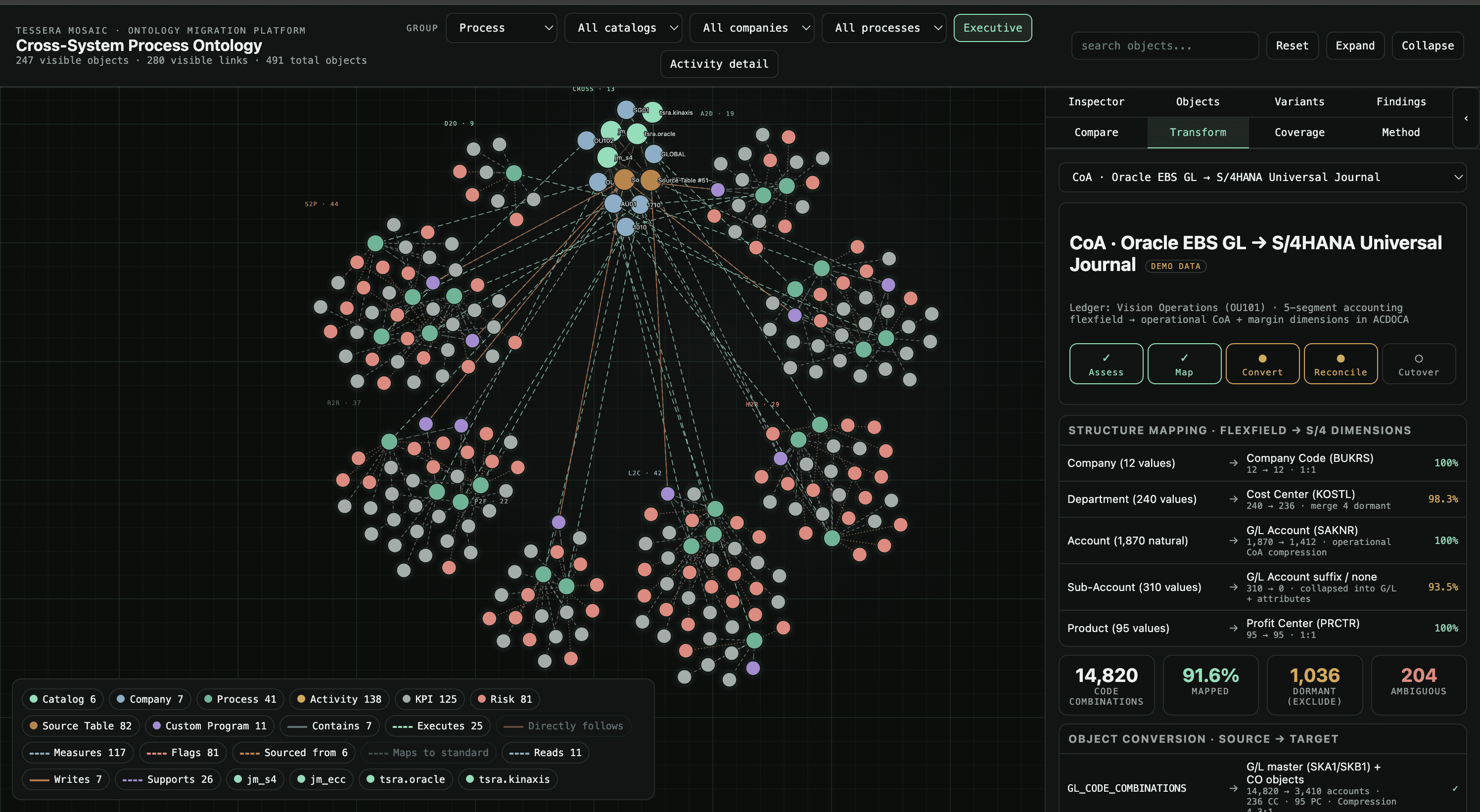Select the Assess stage step
Viewport: 1480px width, 812px height.
[1106, 364]
